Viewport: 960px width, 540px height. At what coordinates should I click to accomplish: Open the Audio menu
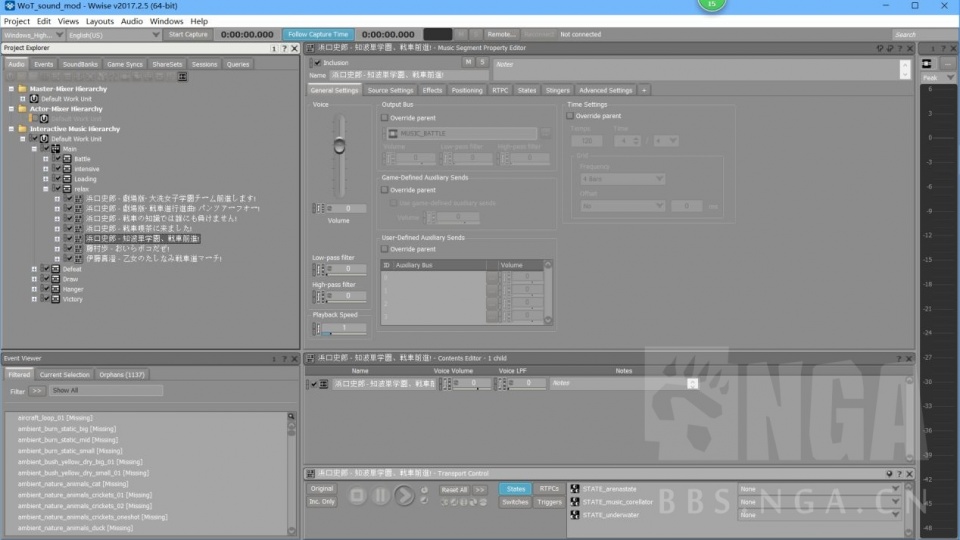(x=132, y=21)
